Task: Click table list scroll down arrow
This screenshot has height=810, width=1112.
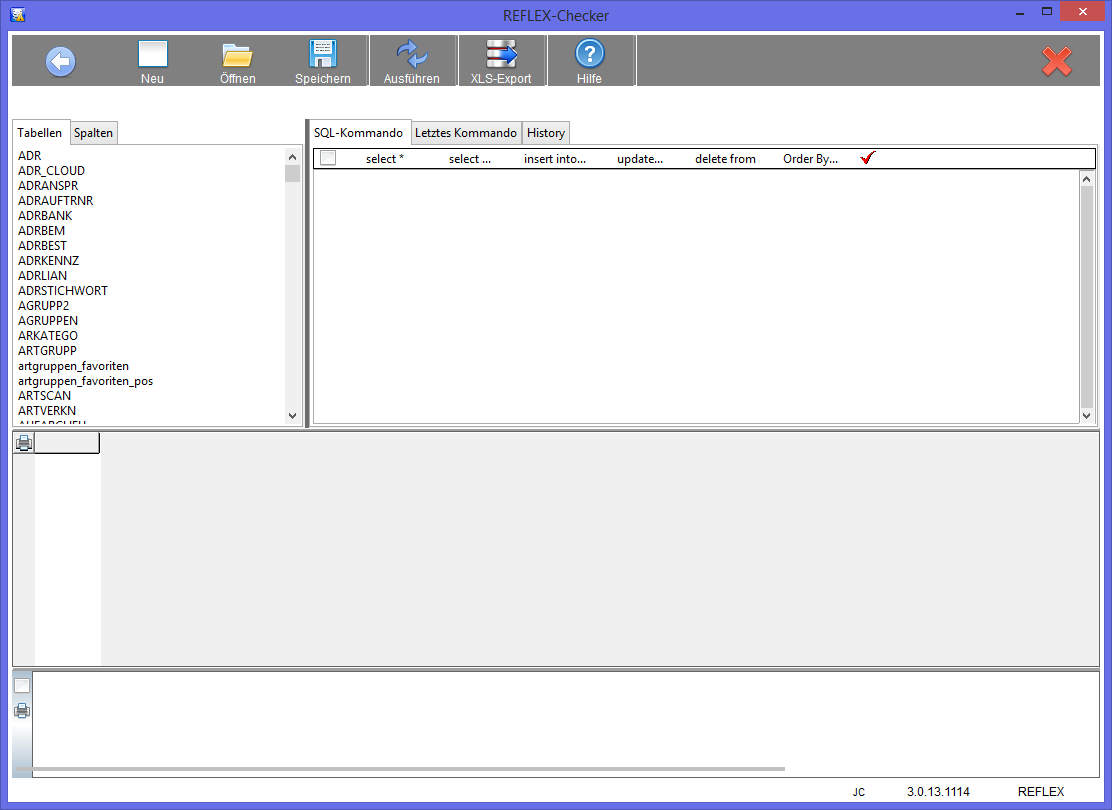Action: point(292,416)
